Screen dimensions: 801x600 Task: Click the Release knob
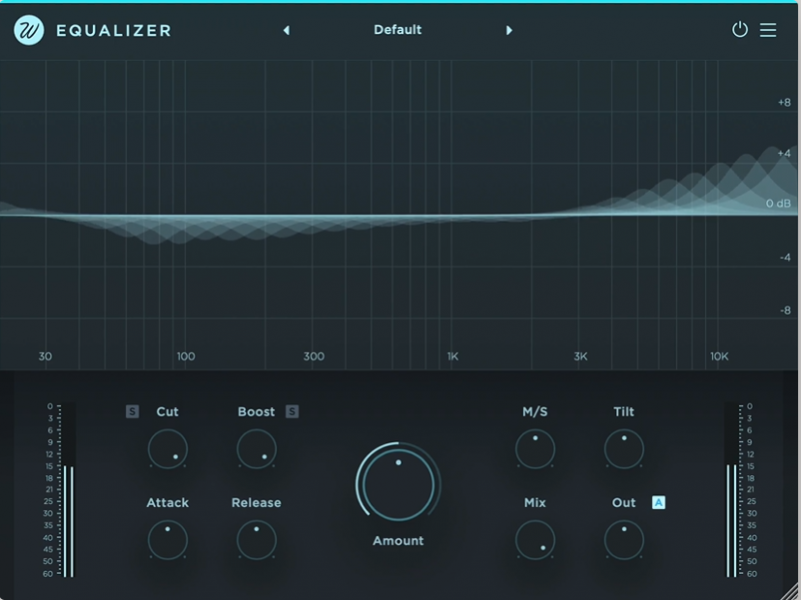(256, 540)
